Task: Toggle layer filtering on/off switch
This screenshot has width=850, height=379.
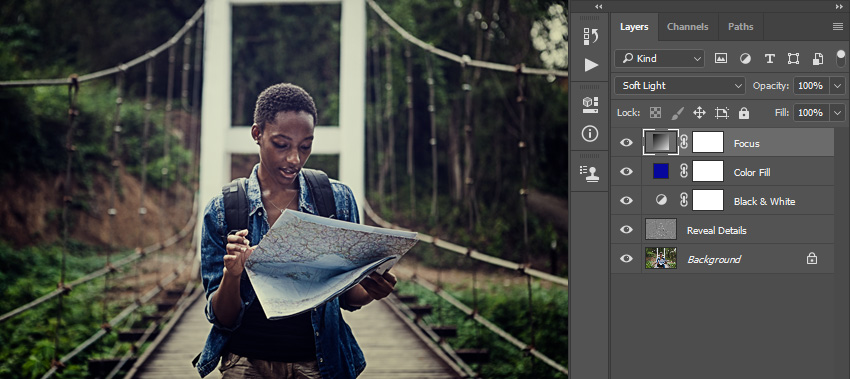Action: (841, 58)
